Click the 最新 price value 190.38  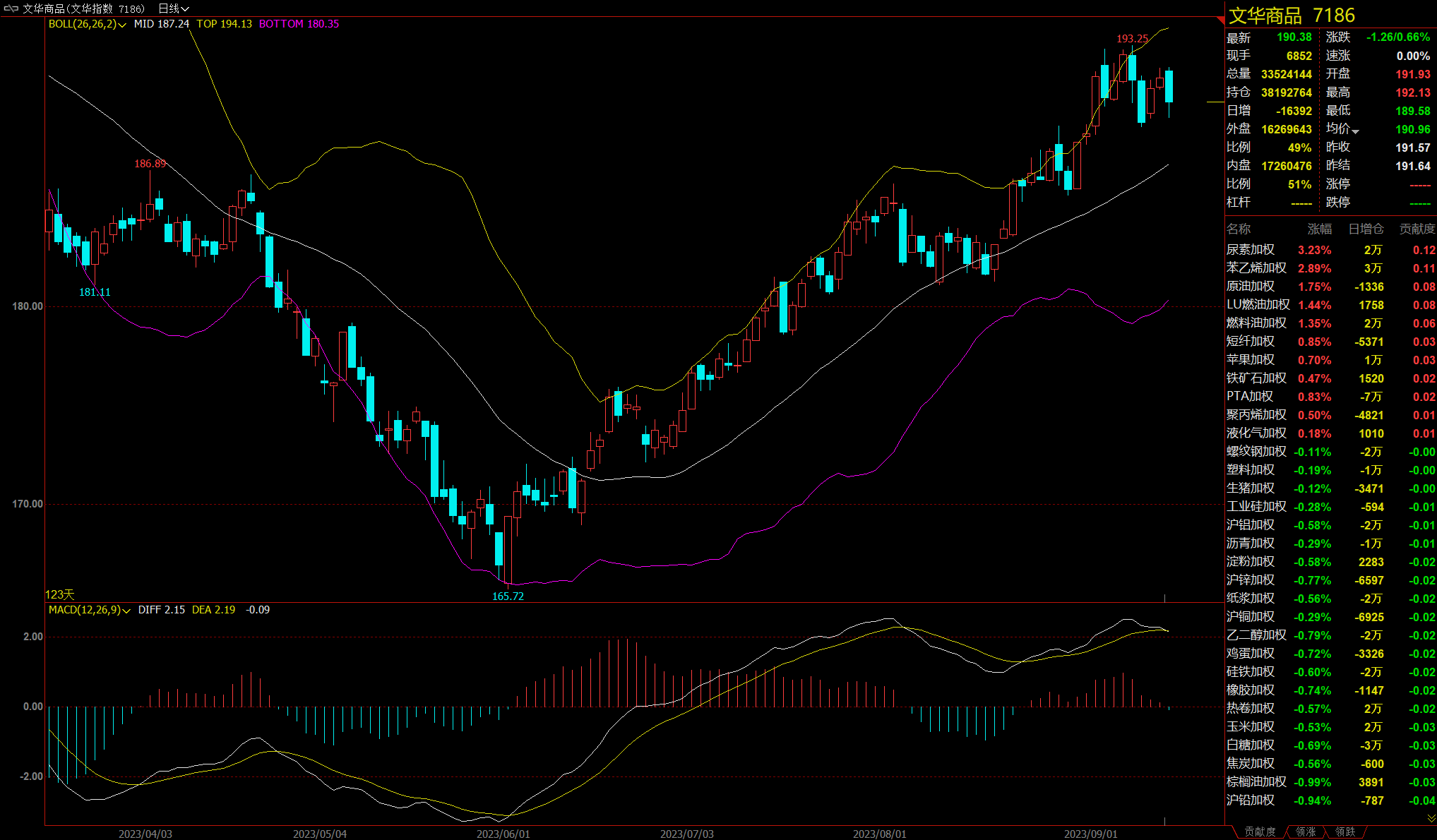pos(1294,37)
